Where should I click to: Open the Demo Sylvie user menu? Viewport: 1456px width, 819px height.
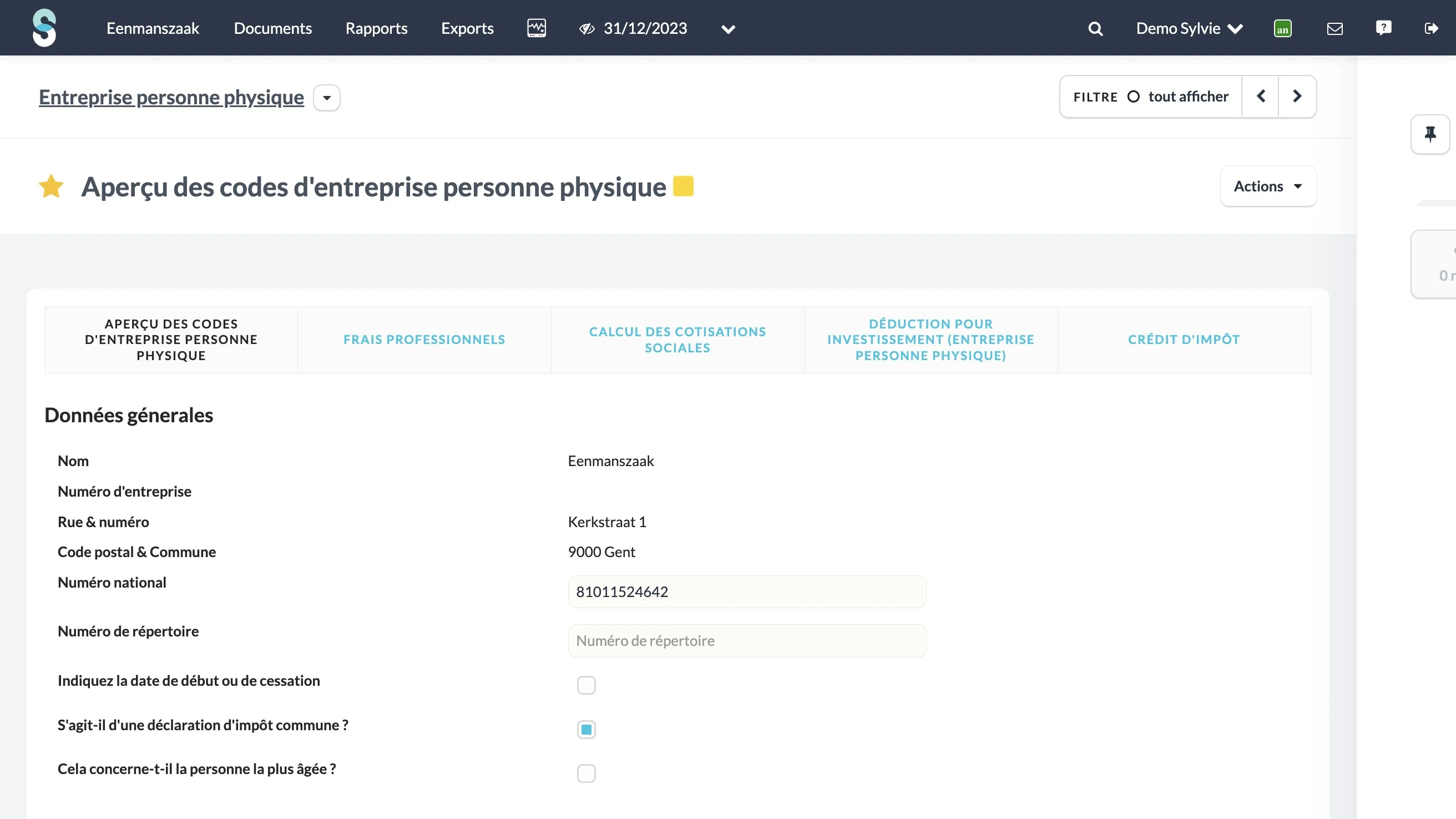coord(1189,28)
